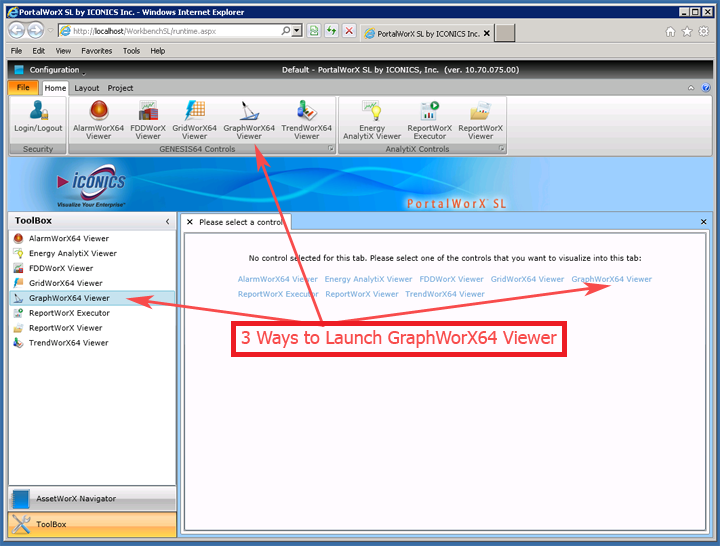Open ReportWorX Viewer ribbon icon
The image size is (720, 546).
pyautogui.click(x=481, y=119)
